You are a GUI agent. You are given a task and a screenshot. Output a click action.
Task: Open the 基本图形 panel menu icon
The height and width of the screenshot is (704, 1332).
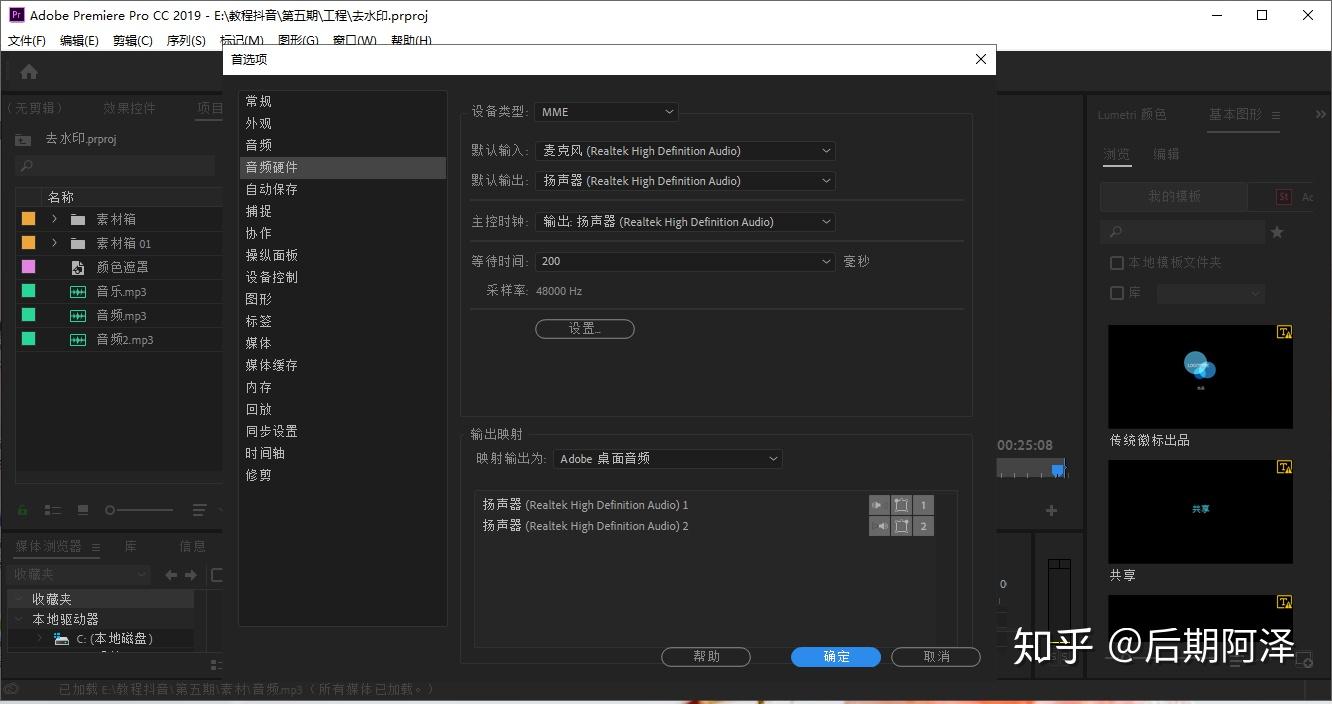(x=1276, y=115)
